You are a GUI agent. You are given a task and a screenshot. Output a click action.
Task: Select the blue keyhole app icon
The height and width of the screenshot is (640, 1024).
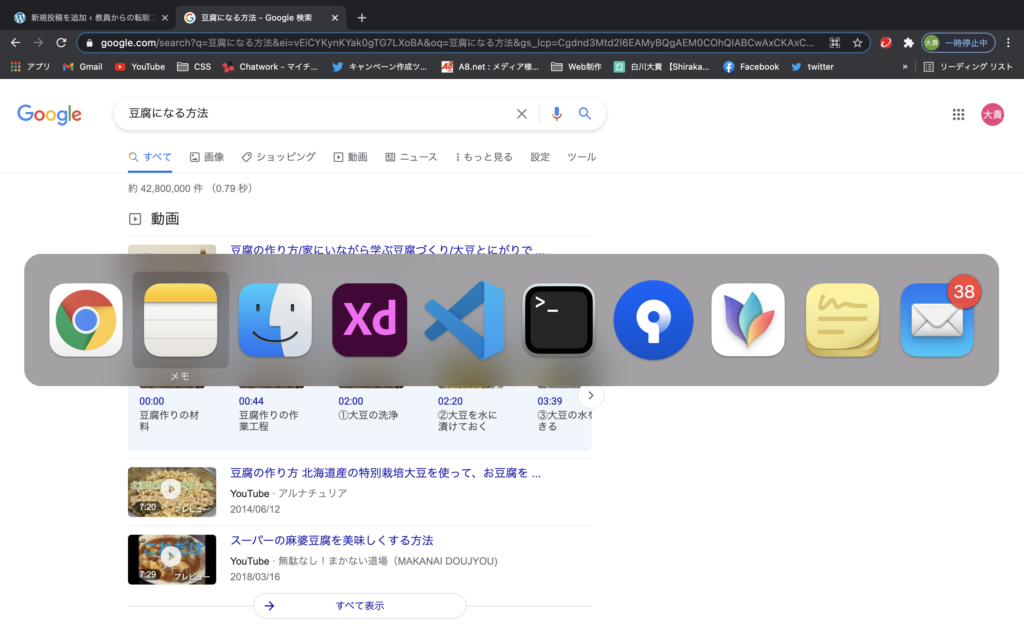coord(653,320)
